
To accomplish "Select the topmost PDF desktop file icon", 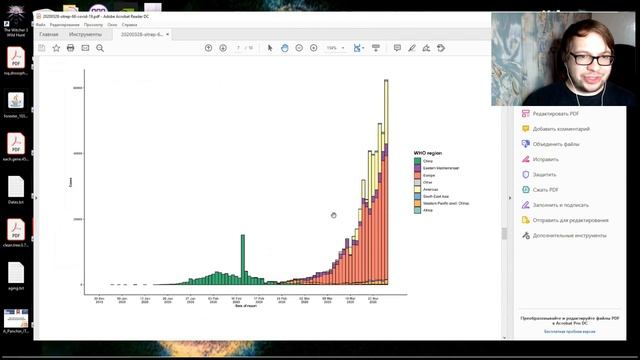I will pos(16,61).
